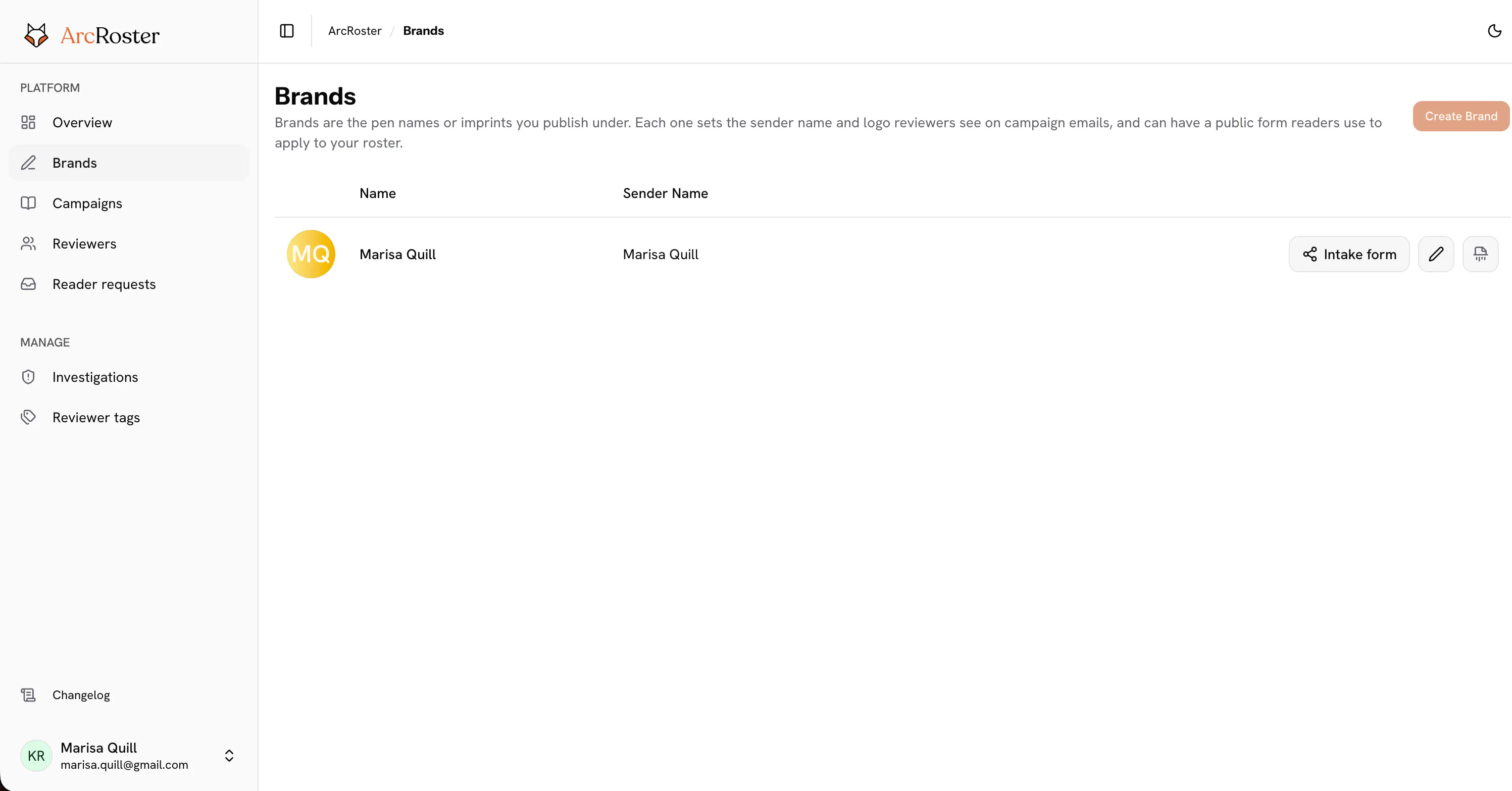The width and height of the screenshot is (1512, 791).
Task: Delete Marisa Quill brand with shredder icon
Action: pyautogui.click(x=1480, y=254)
